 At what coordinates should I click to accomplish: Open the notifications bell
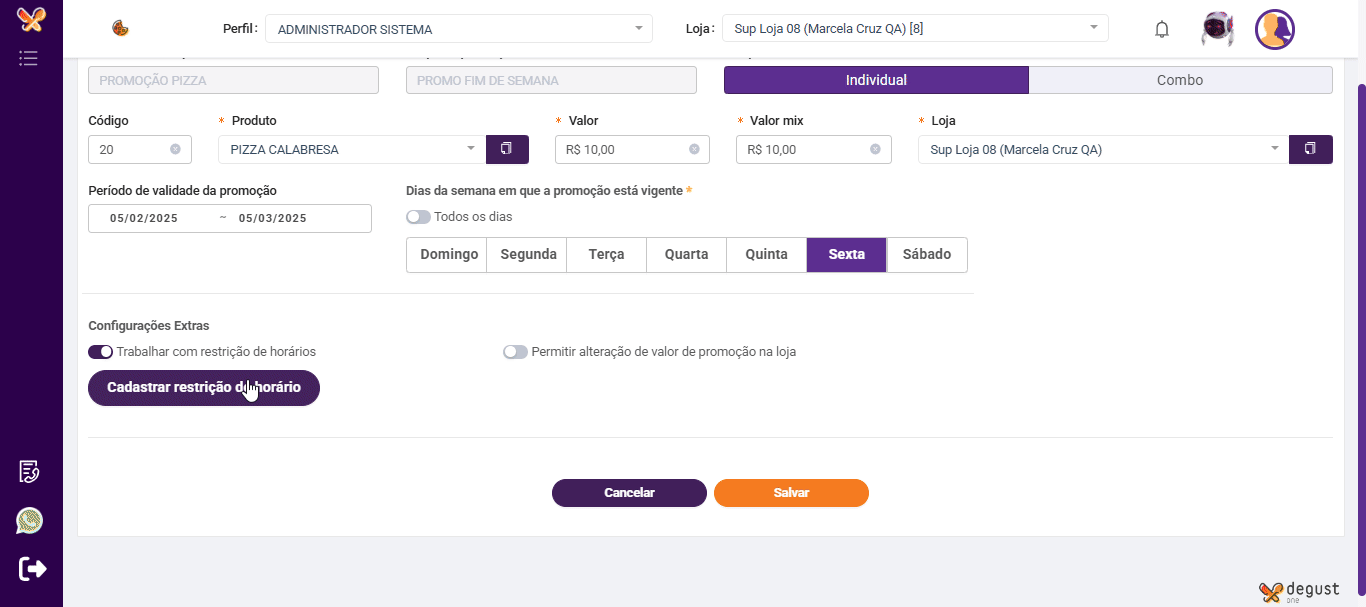(1161, 29)
